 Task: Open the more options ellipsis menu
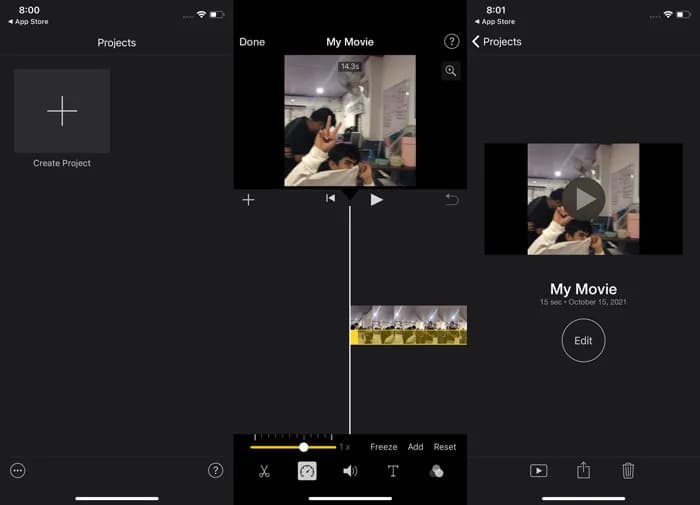tap(17, 470)
